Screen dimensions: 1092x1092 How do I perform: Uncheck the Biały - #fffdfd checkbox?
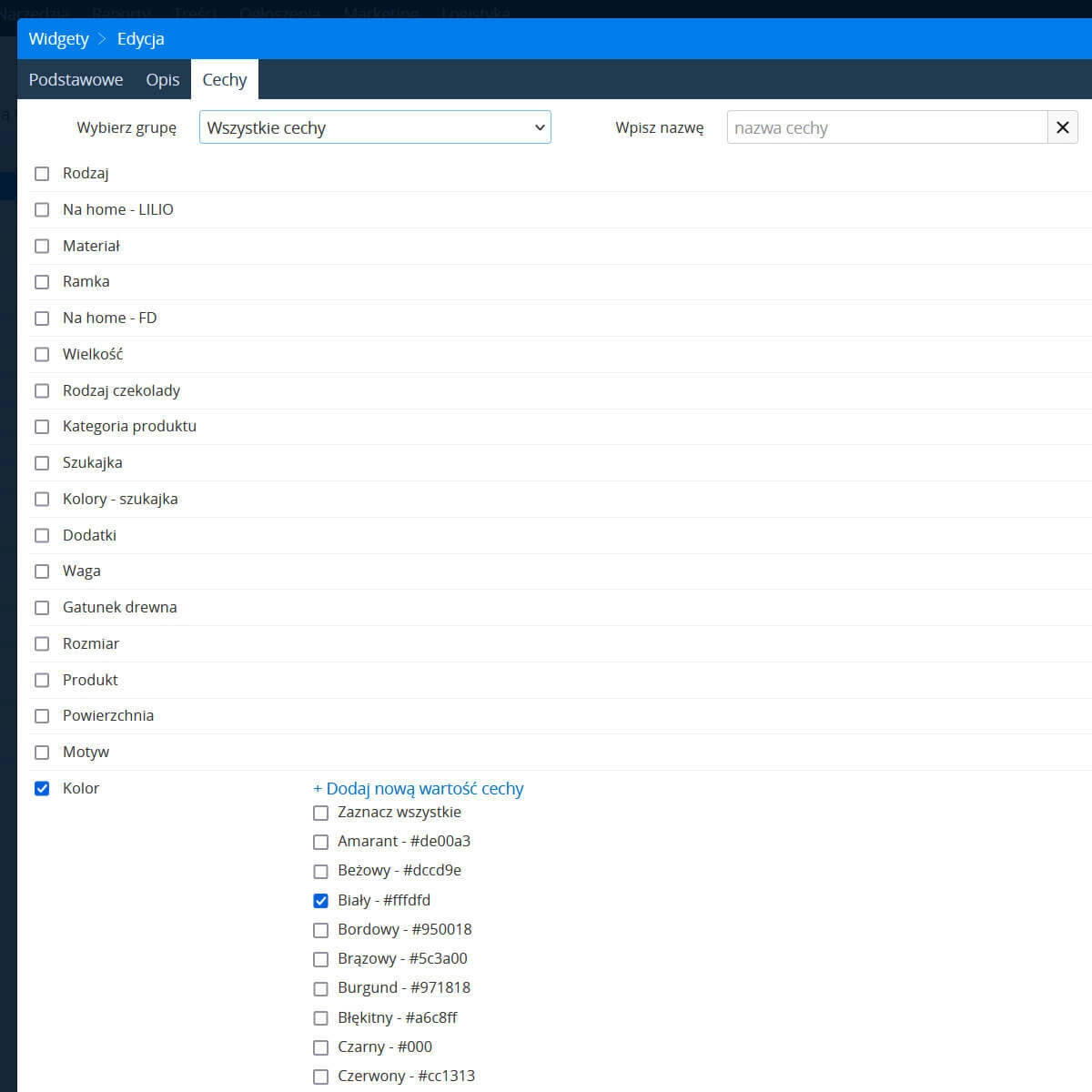320,901
